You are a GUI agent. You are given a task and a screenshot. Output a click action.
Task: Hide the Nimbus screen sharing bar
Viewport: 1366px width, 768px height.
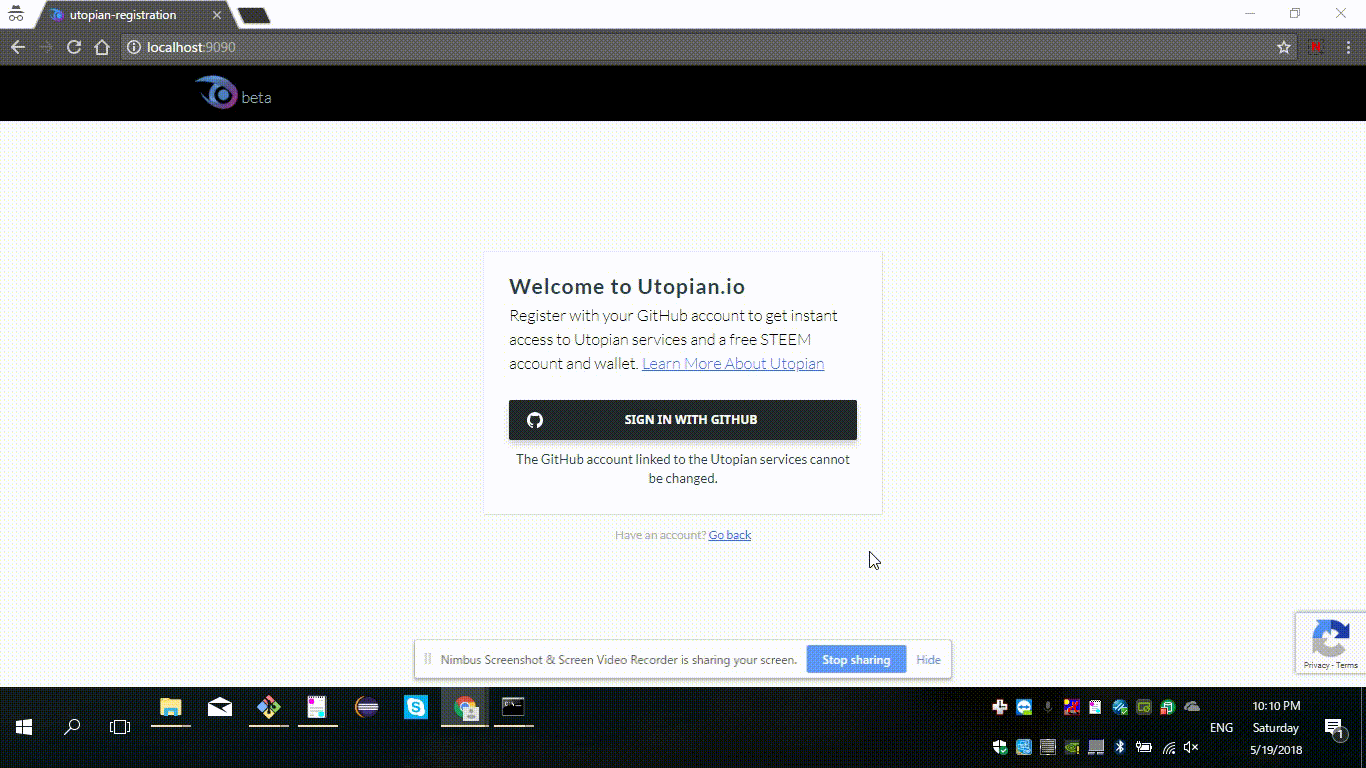[x=928, y=660]
